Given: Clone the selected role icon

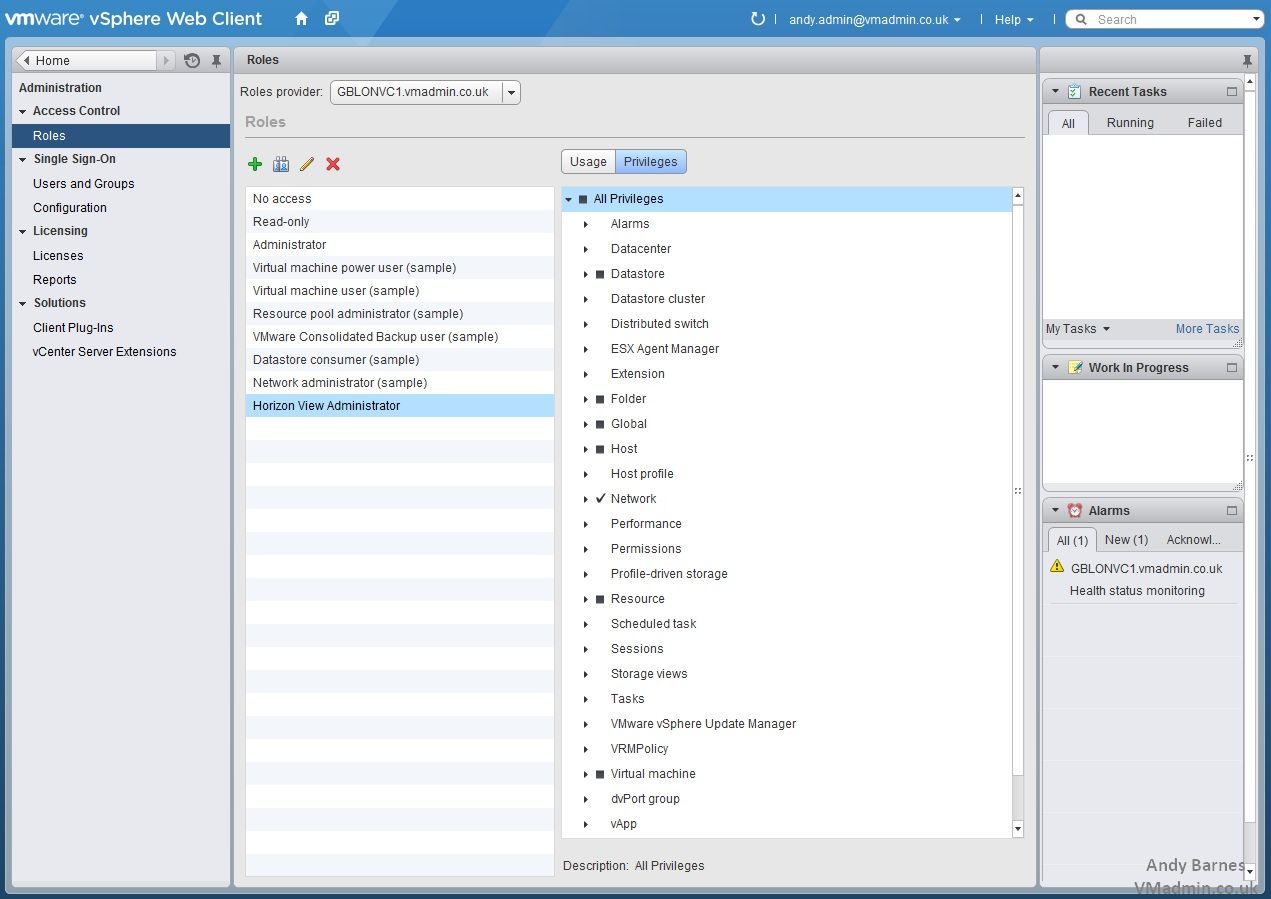Looking at the screenshot, I should (281, 164).
